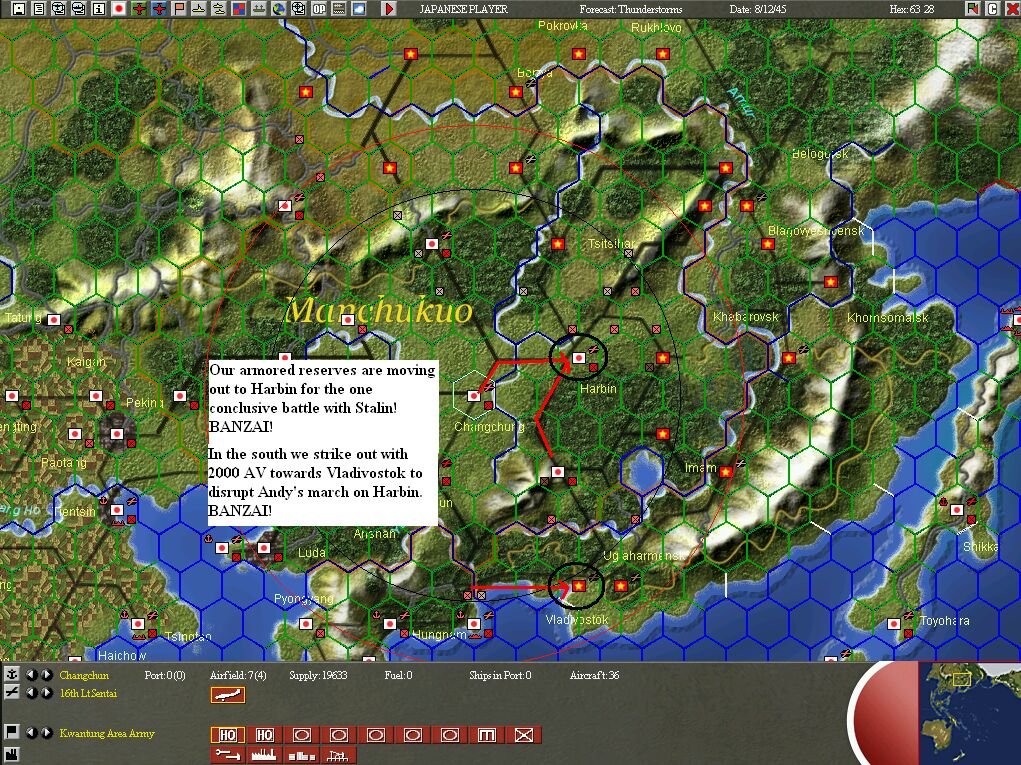
Task: Click the red and blue checkered icon
Action: [239, 9]
